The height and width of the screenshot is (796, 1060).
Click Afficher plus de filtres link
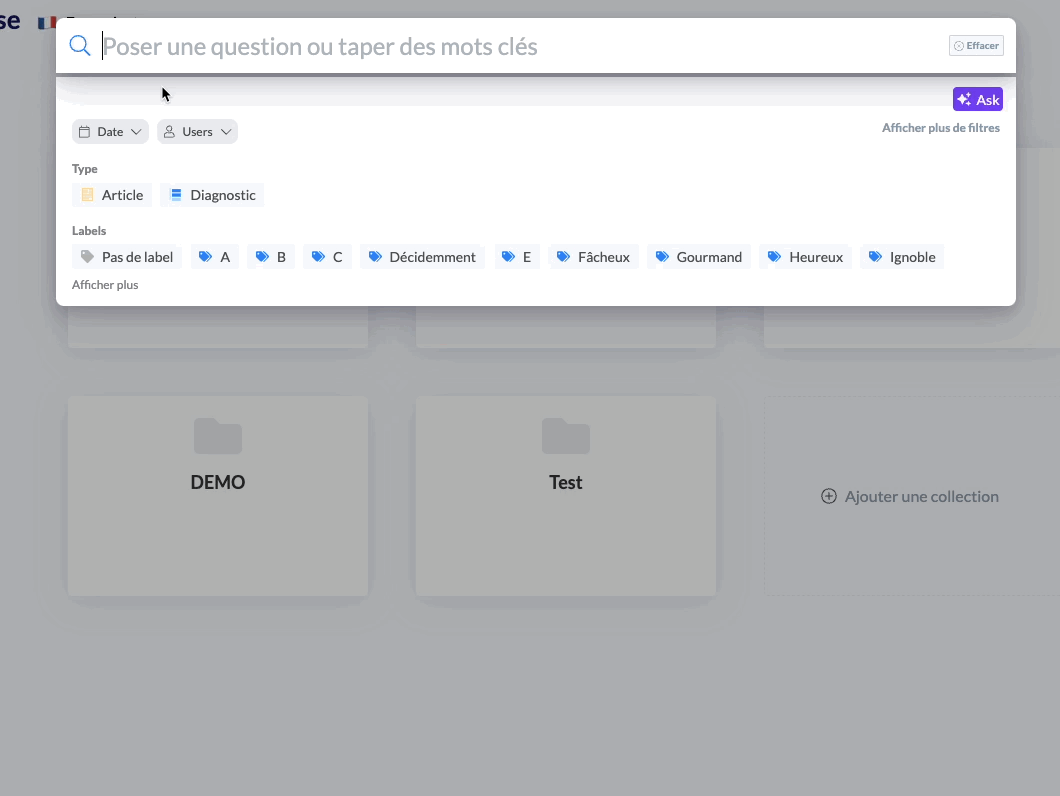click(940, 128)
